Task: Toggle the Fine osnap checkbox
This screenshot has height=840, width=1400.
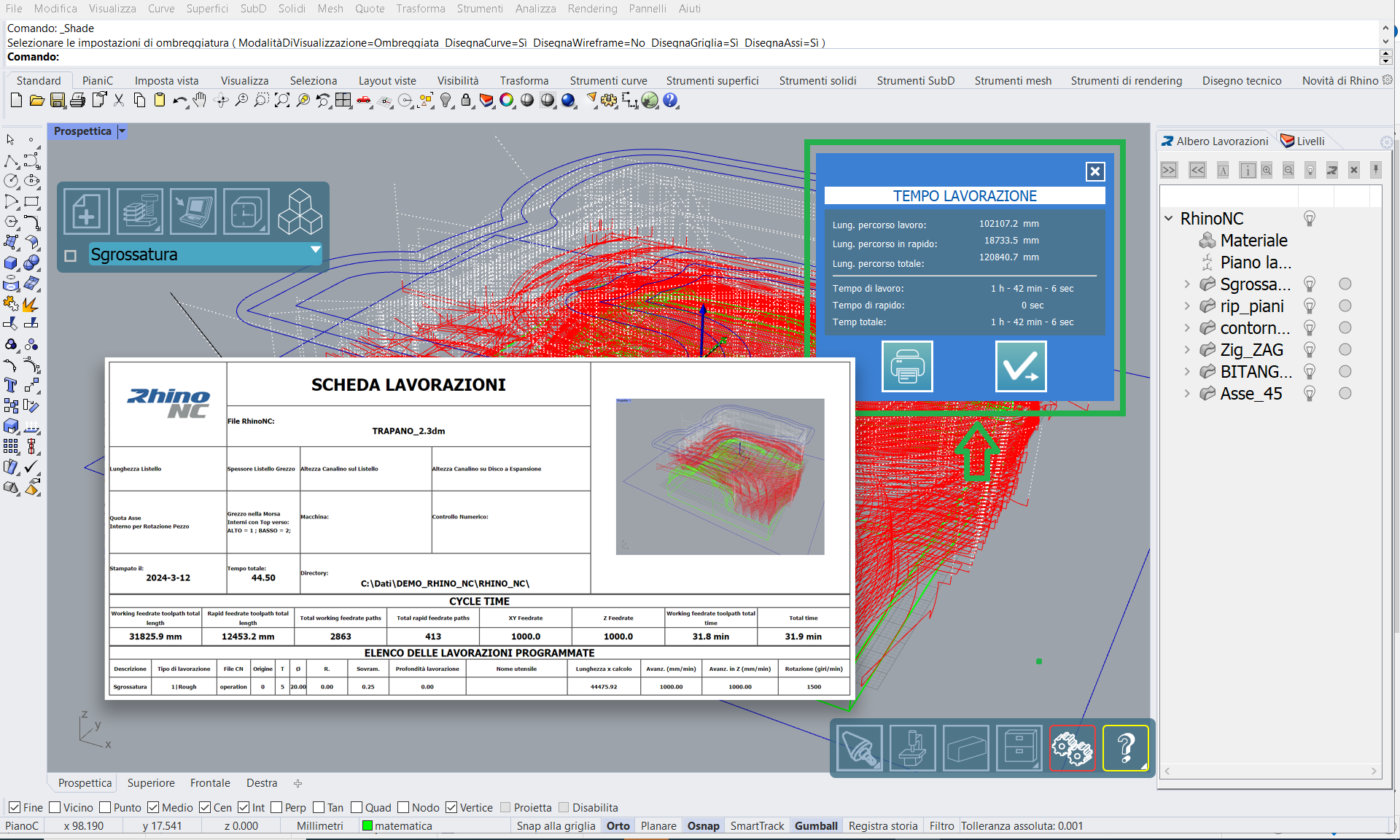Action: click(14, 807)
